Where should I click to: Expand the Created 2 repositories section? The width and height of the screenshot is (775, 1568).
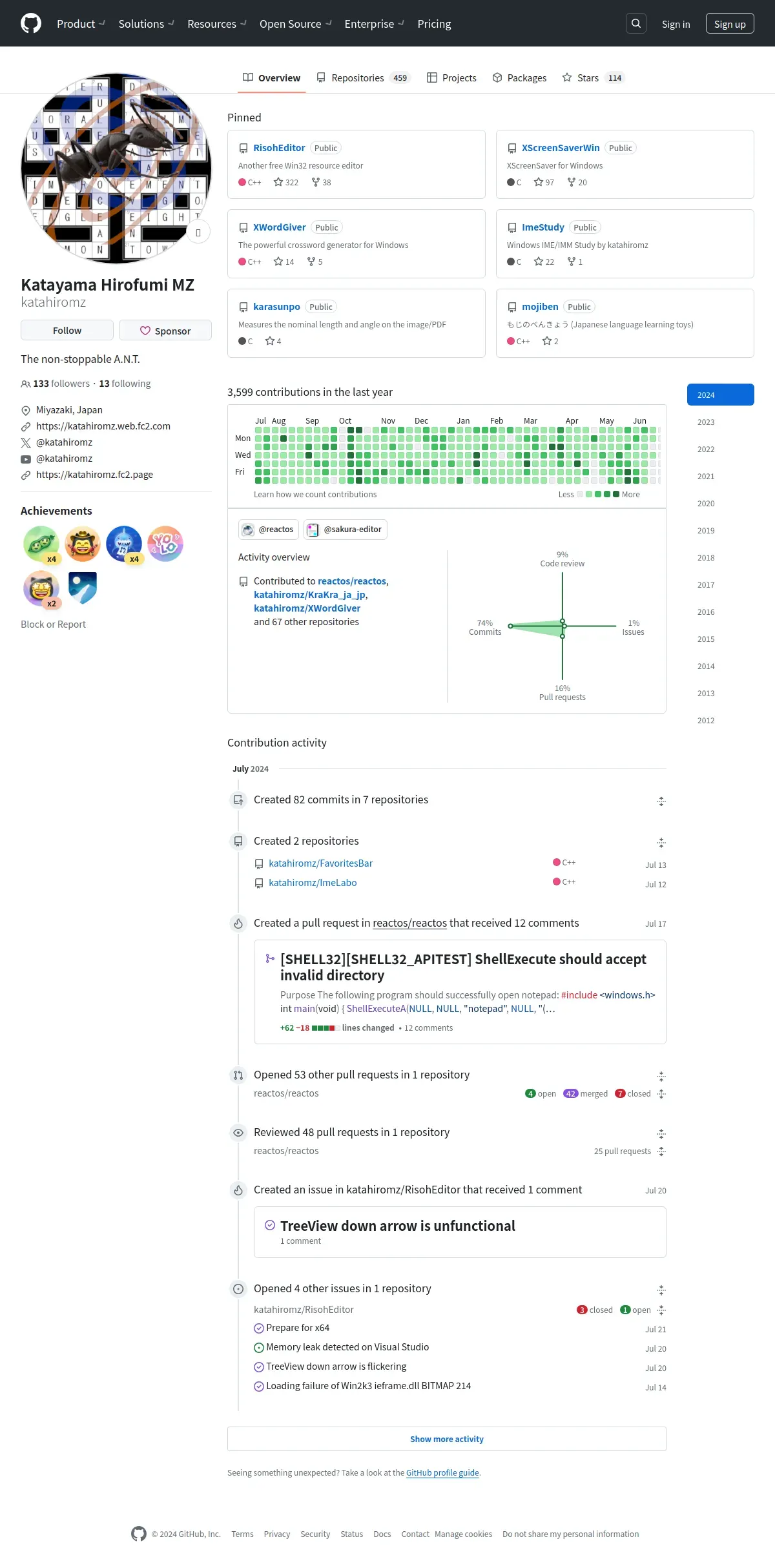point(661,843)
